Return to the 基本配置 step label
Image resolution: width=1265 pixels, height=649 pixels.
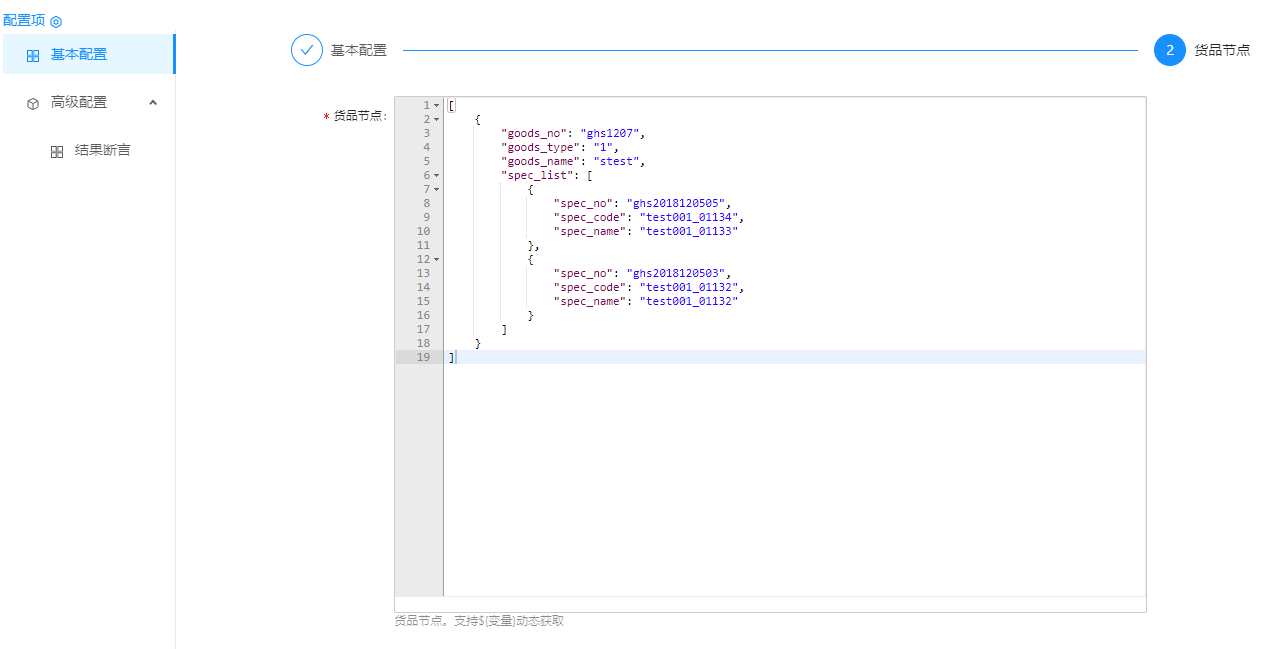[x=358, y=50]
